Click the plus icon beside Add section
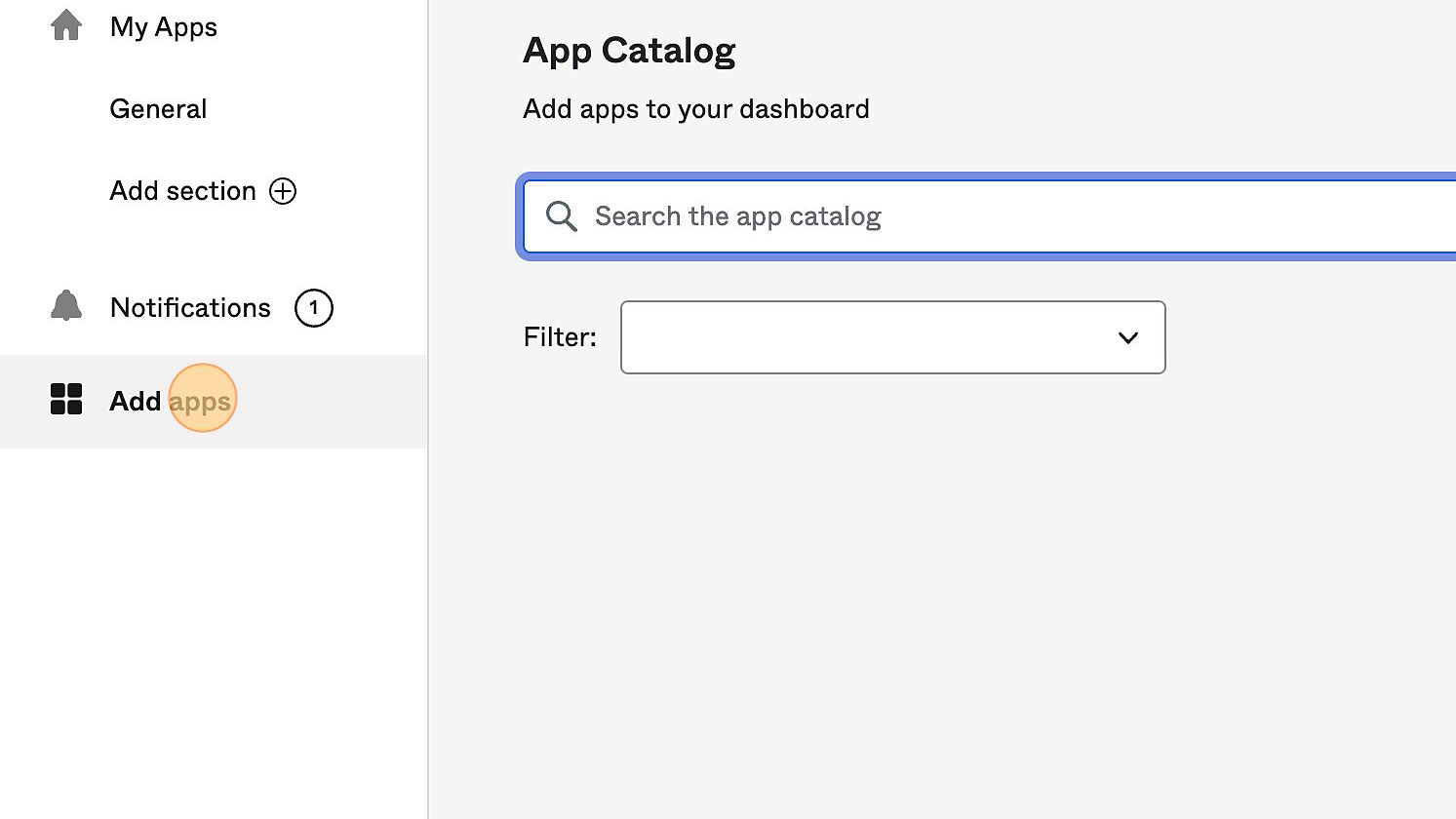The image size is (1456, 819). [x=283, y=191]
